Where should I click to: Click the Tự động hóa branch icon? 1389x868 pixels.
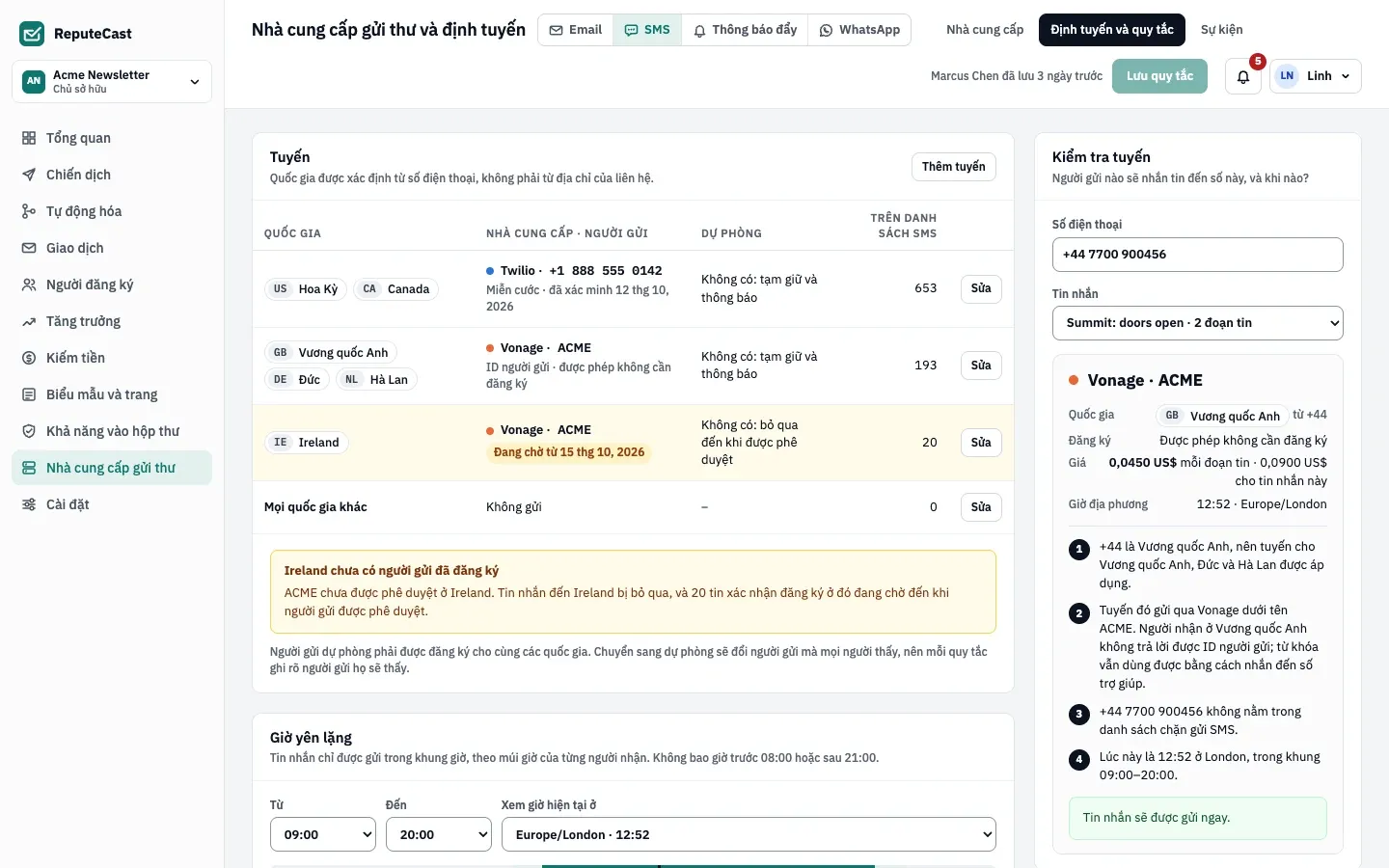pyautogui.click(x=29, y=211)
